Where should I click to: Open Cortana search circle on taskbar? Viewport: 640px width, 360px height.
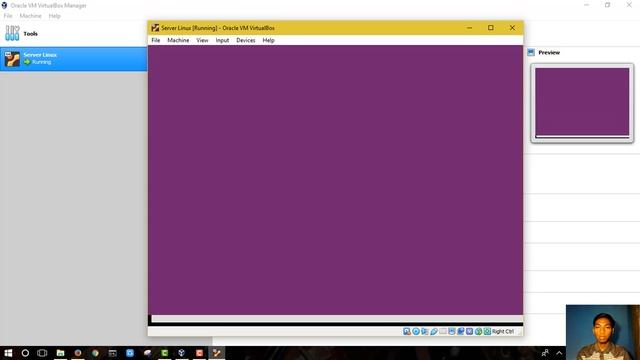click(25, 353)
